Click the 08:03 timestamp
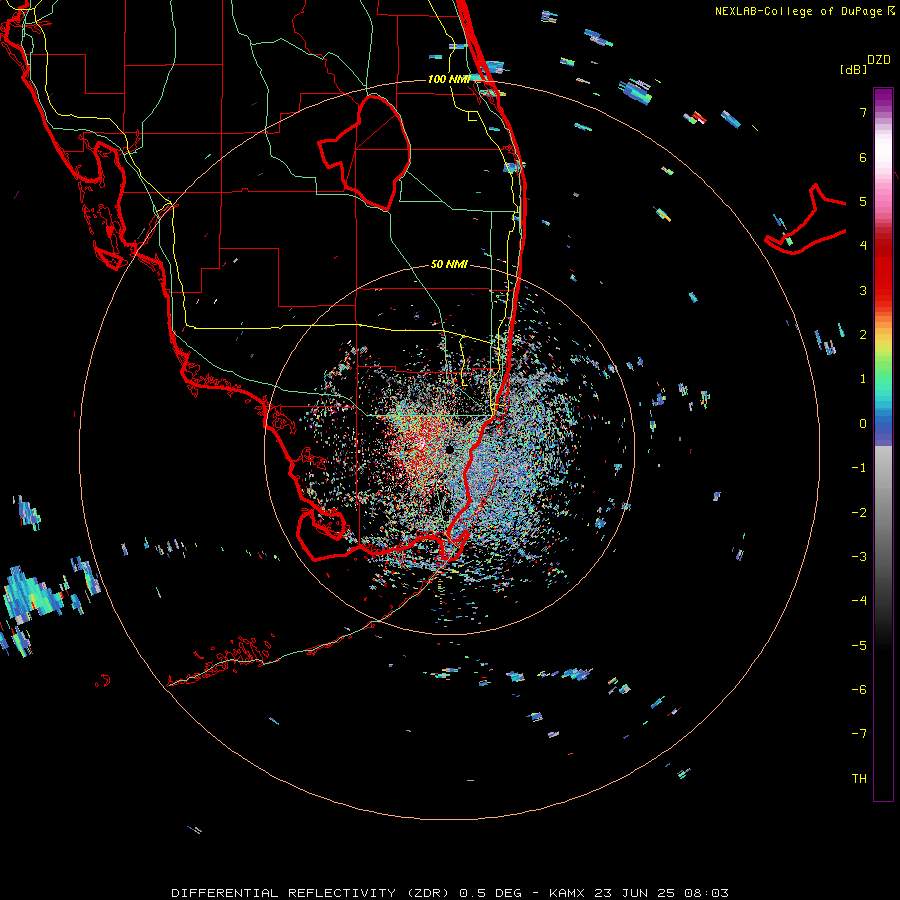Viewport: 900px width, 900px height. tap(707, 893)
